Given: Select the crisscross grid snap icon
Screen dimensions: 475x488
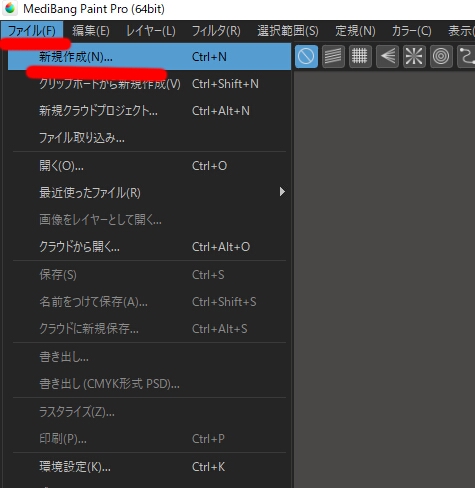Looking at the screenshot, I should click(x=360, y=56).
